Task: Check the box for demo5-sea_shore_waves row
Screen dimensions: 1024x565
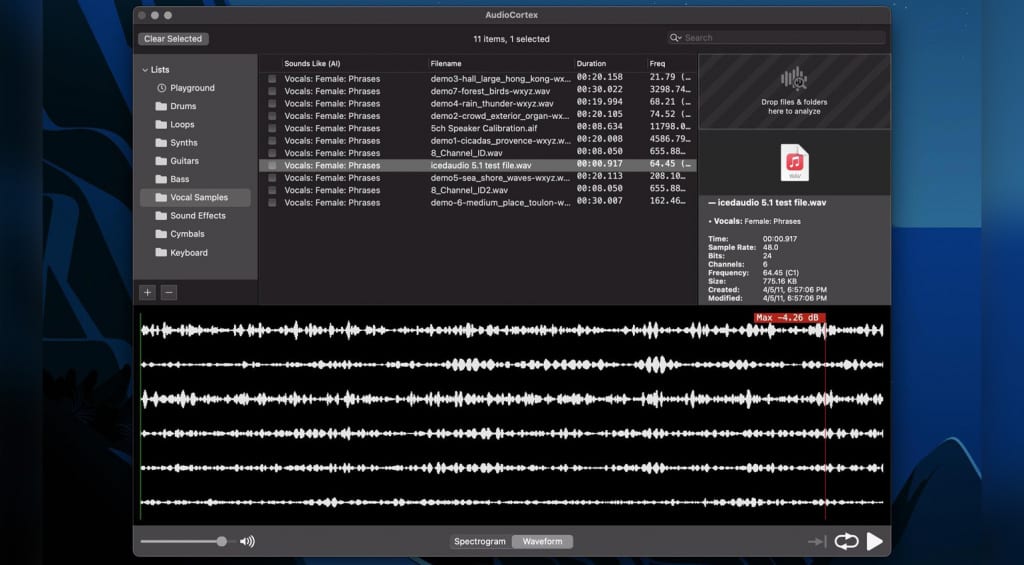Action: [x=272, y=178]
